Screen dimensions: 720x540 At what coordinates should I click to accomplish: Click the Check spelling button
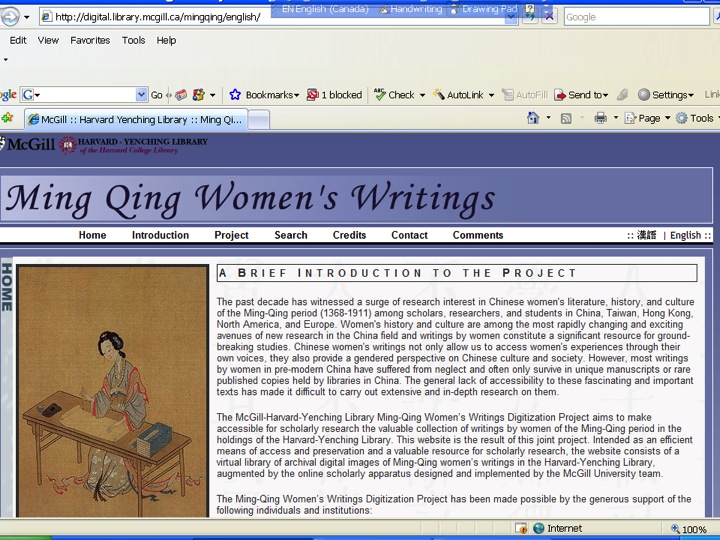click(394, 95)
